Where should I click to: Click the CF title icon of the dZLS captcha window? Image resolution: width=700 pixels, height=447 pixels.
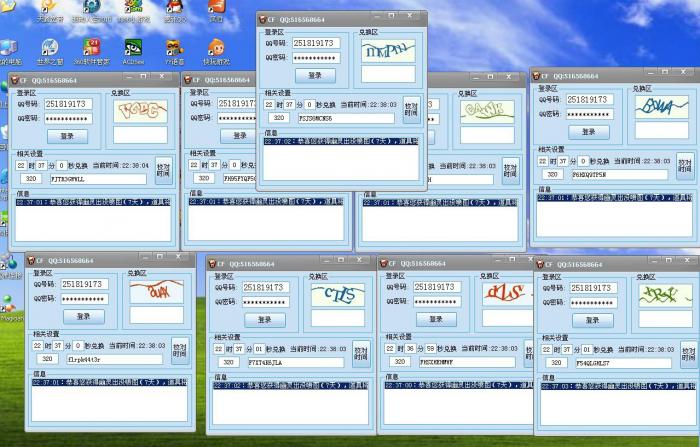click(383, 263)
